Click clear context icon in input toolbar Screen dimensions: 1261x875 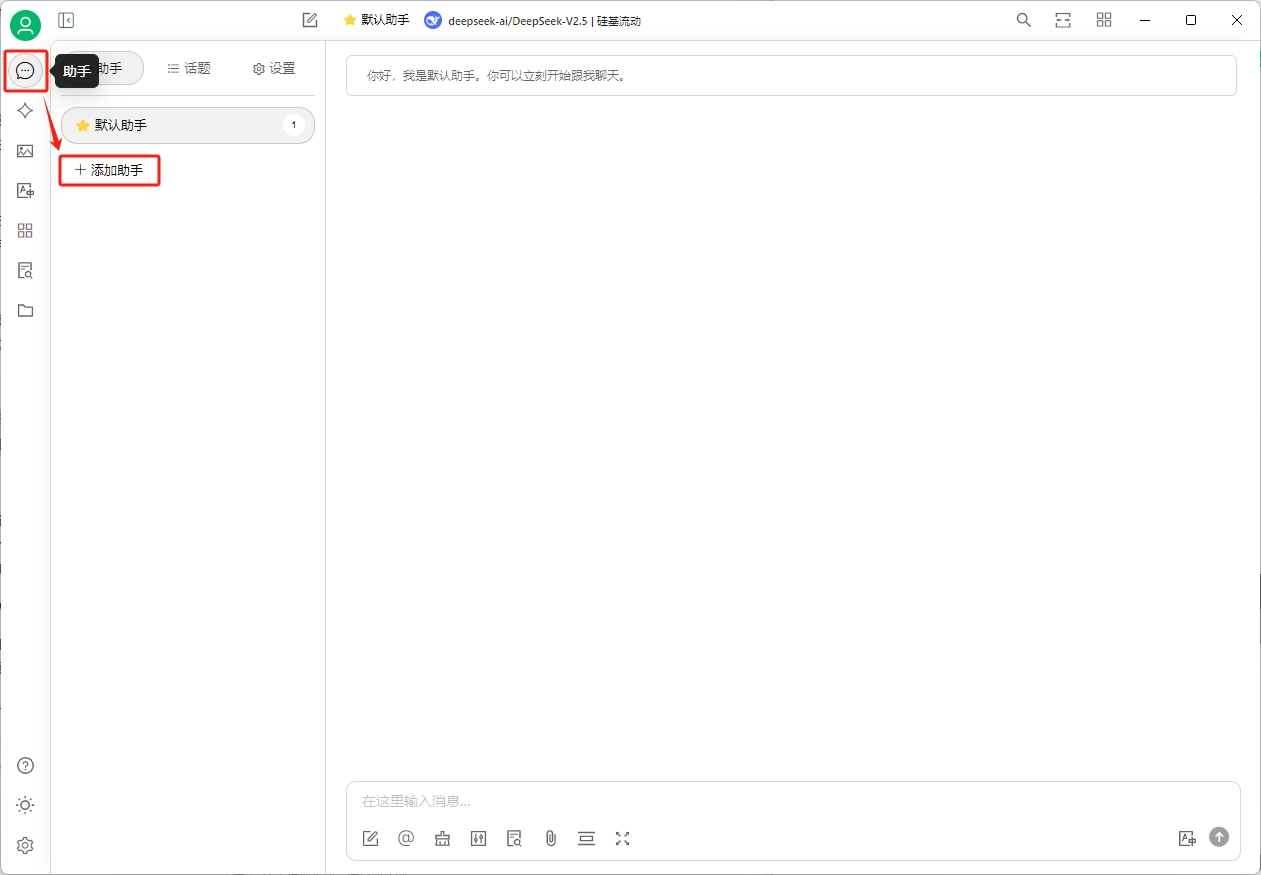586,838
